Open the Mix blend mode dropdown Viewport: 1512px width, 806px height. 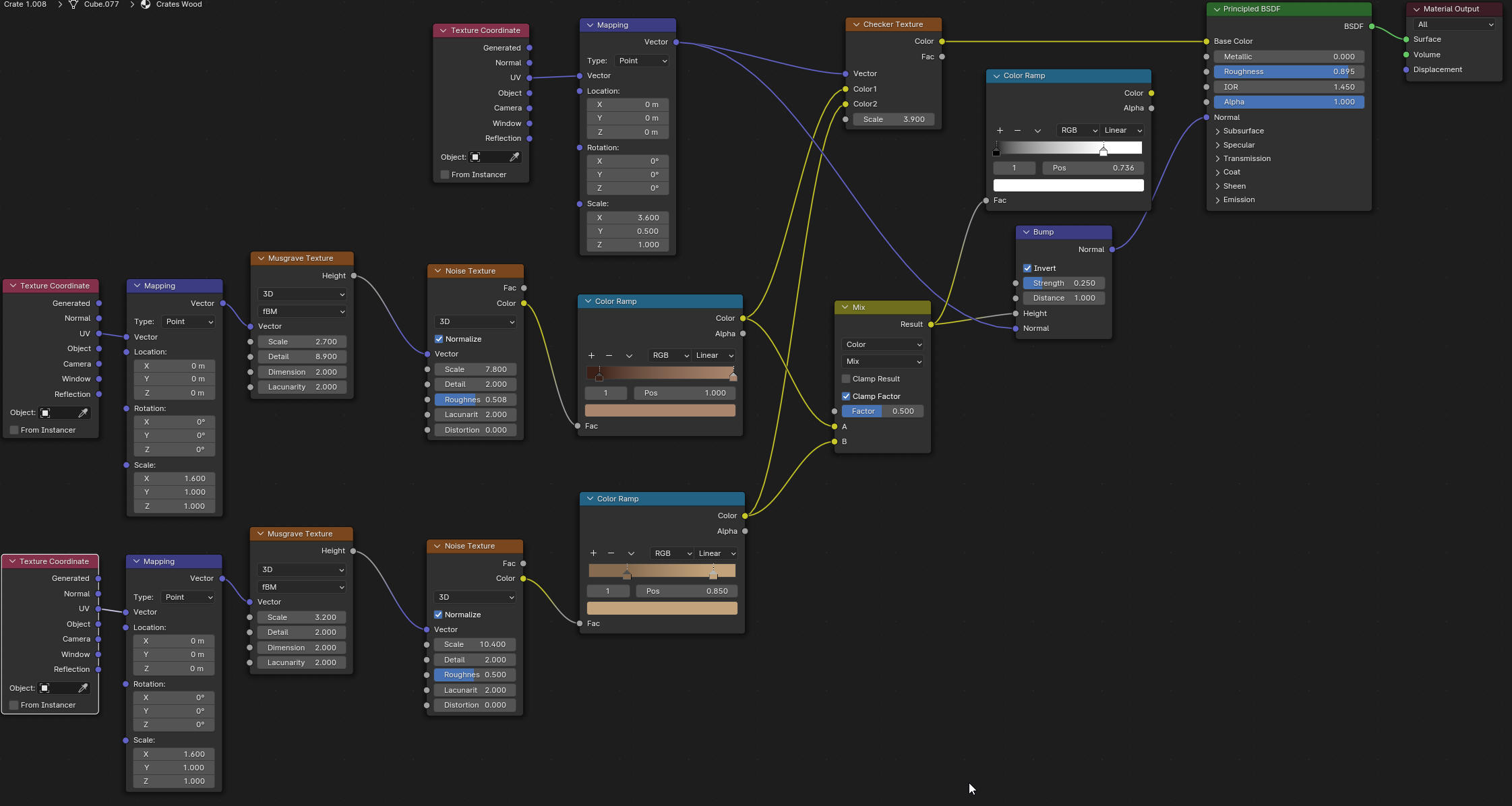coord(883,362)
